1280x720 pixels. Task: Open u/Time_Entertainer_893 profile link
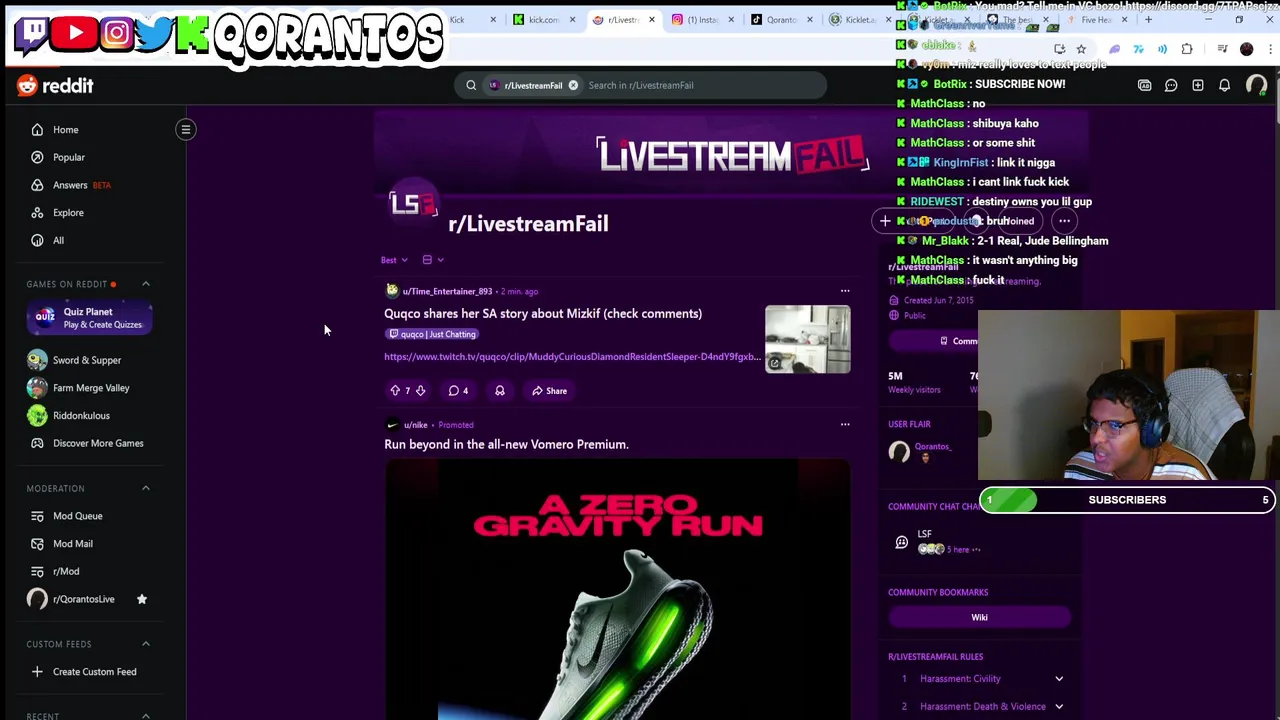(447, 291)
